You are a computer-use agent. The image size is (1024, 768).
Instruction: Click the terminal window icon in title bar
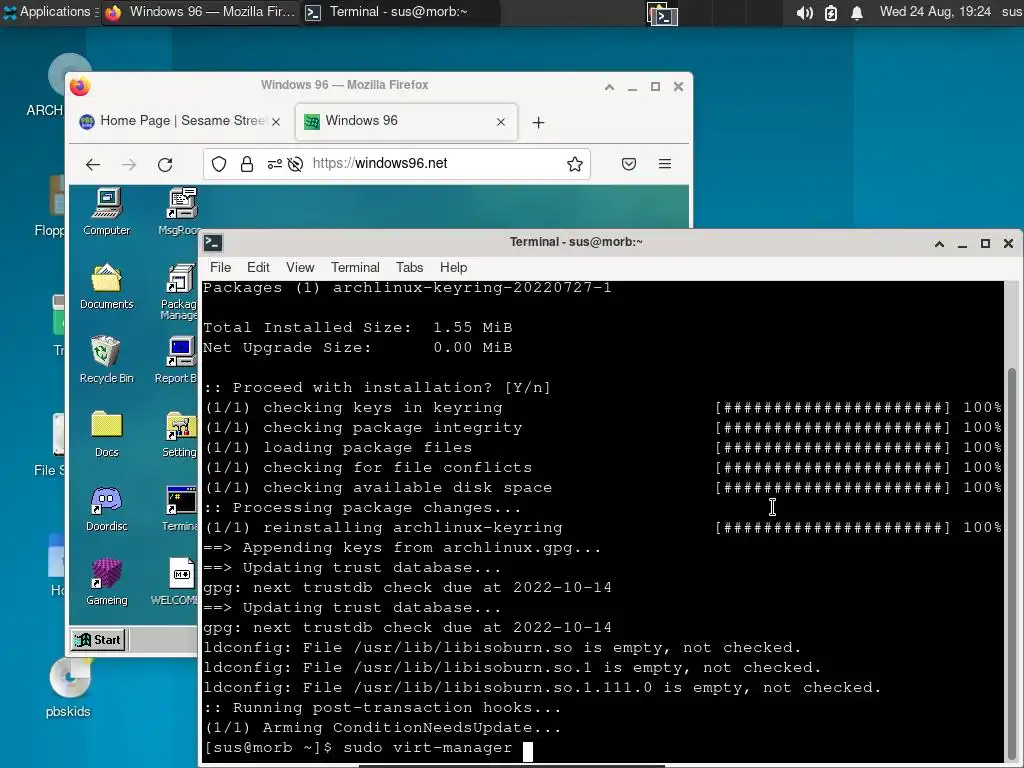[x=213, y=243]
